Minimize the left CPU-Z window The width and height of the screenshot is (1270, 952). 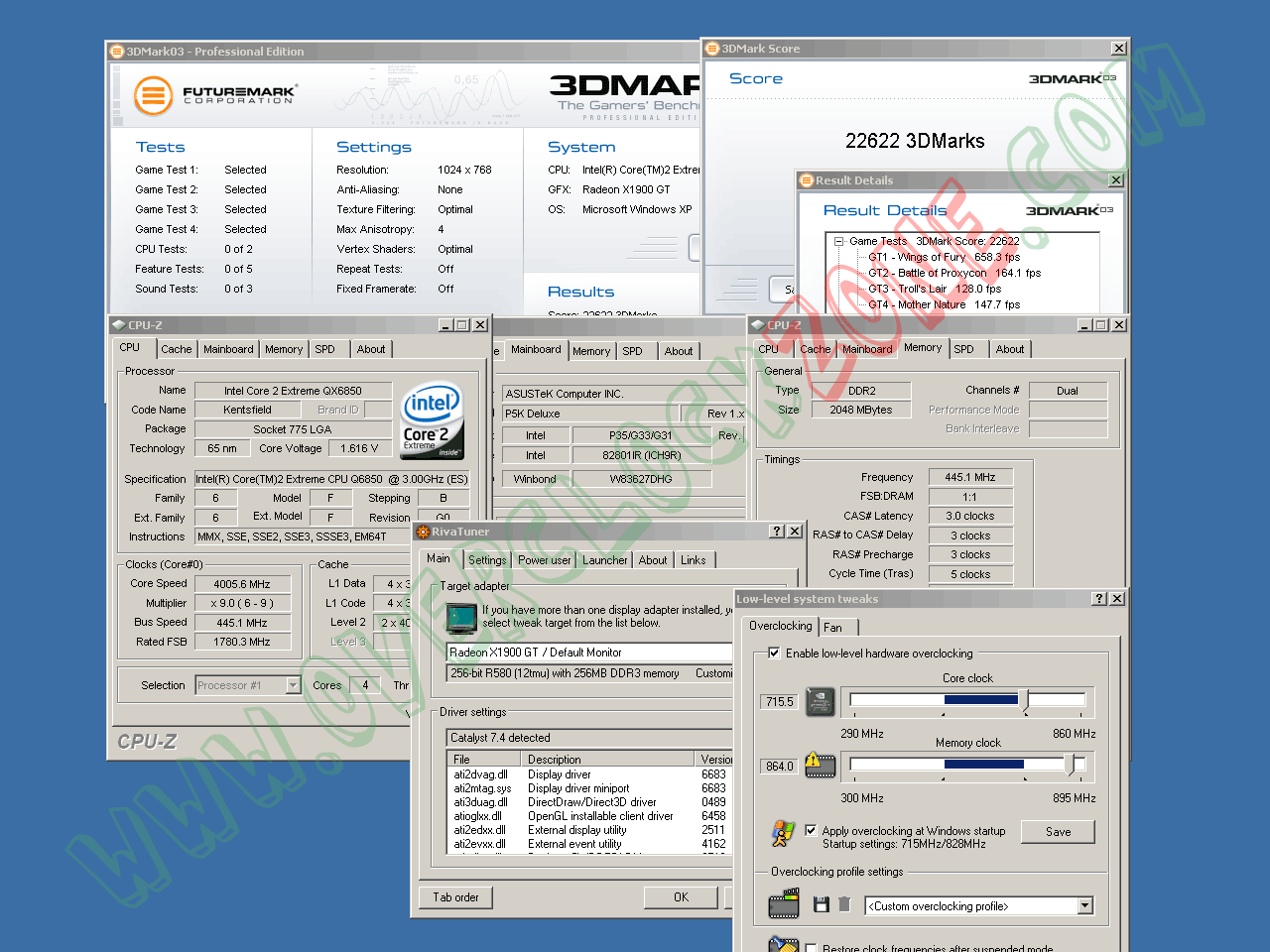tap(446, 325)
